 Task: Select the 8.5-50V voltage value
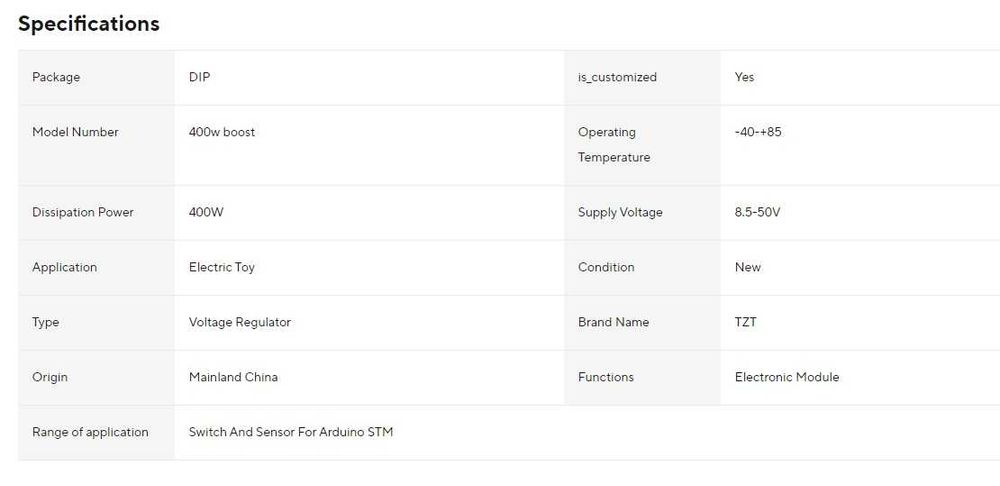757,212
